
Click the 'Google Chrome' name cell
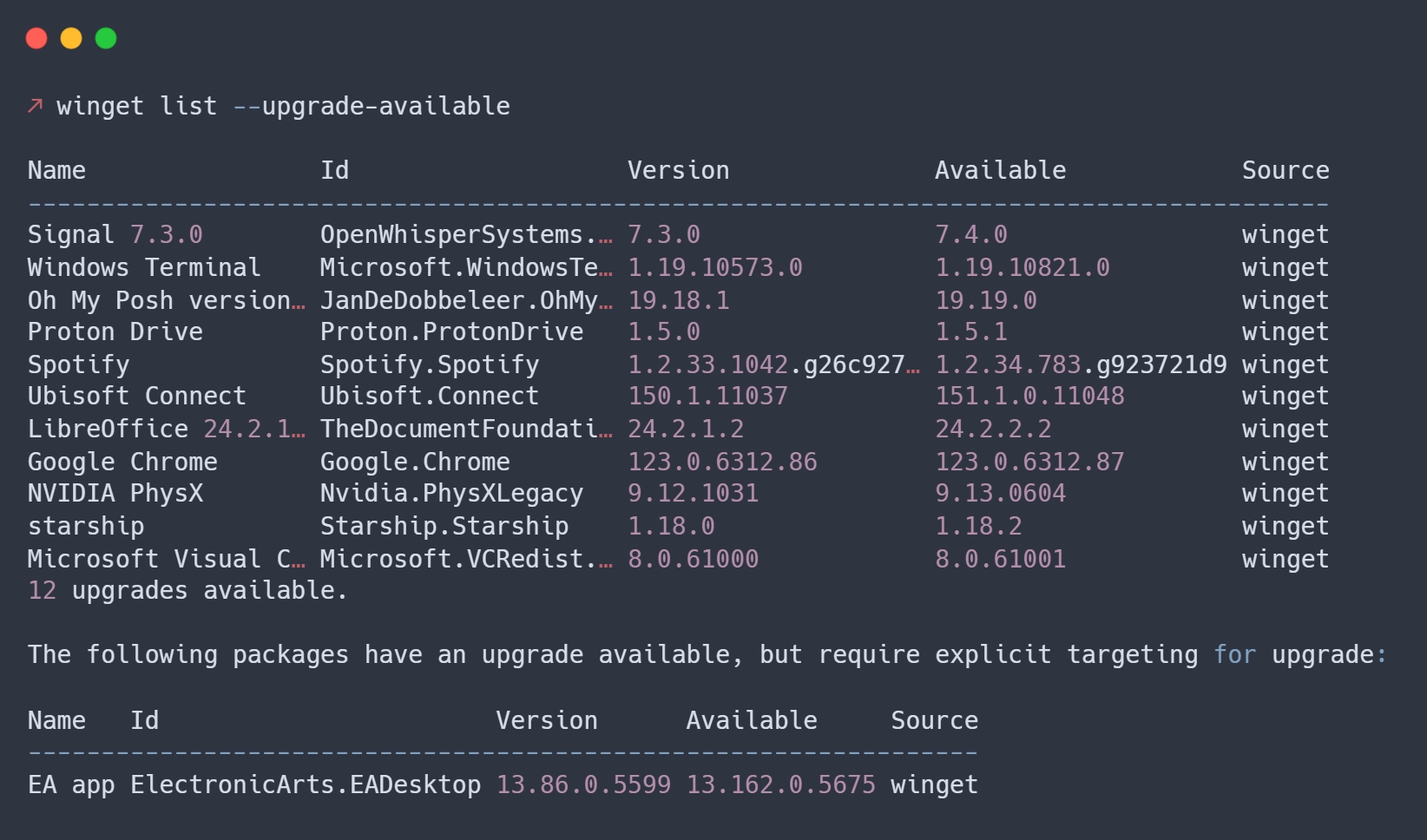point(122,462)
